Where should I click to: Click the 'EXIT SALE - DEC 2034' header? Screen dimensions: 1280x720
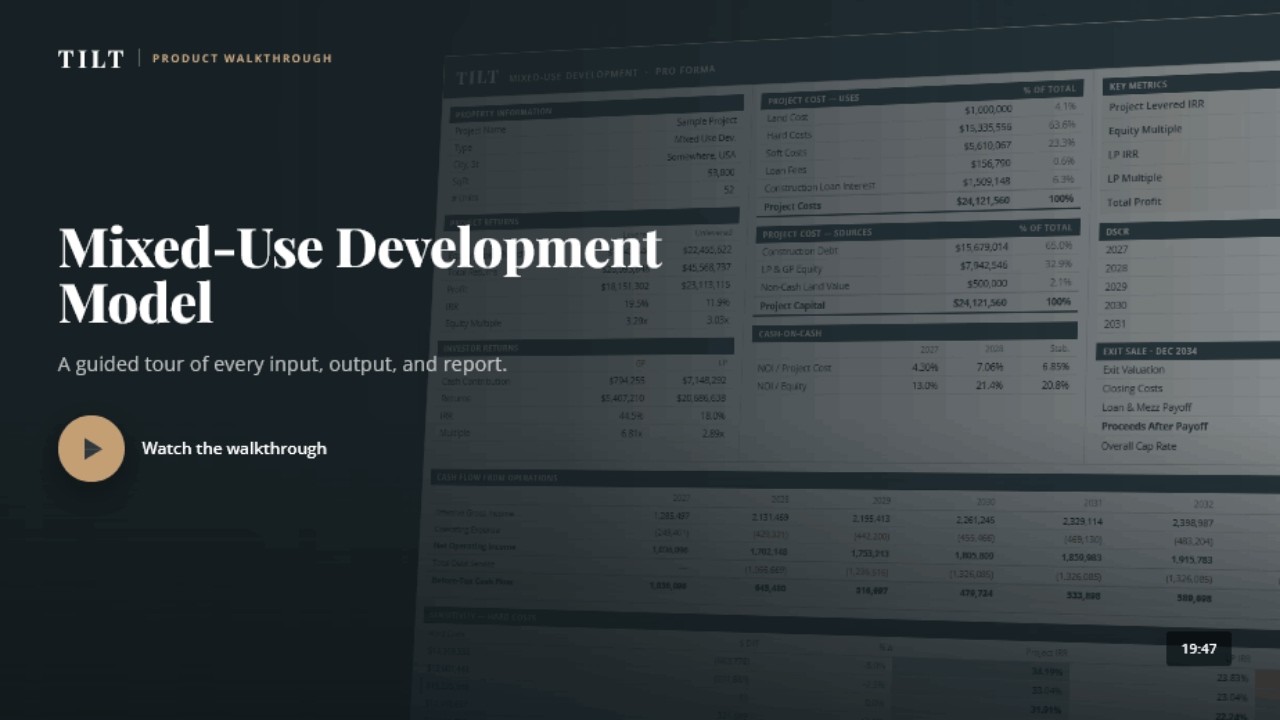coord(1150,351)
